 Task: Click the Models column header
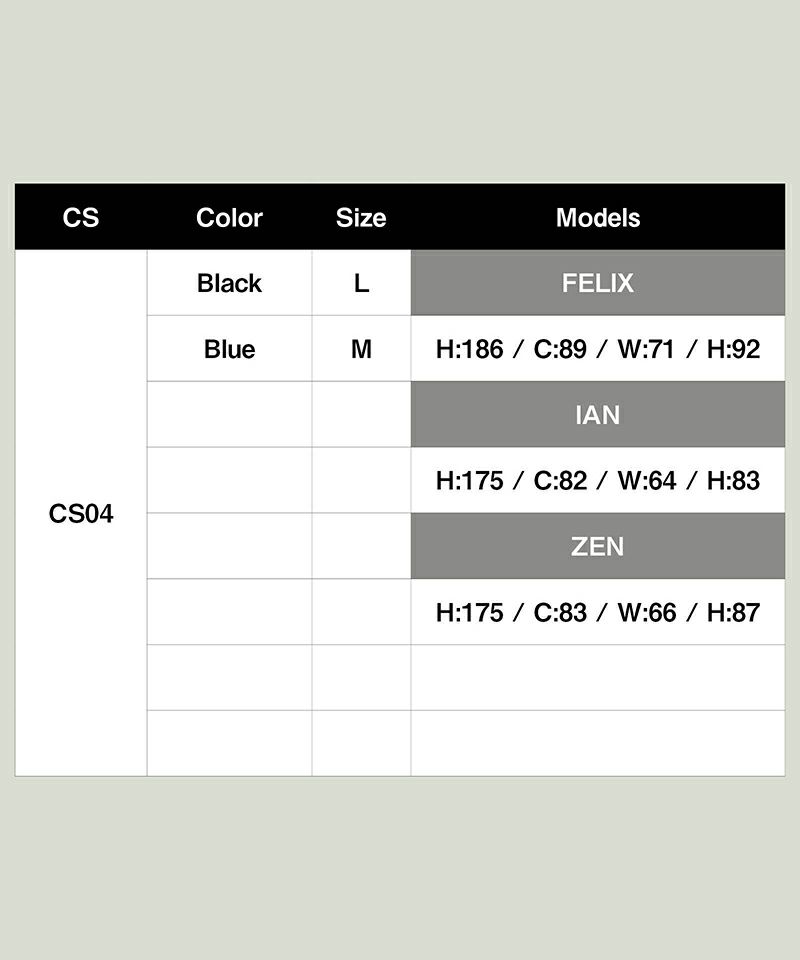598,217
